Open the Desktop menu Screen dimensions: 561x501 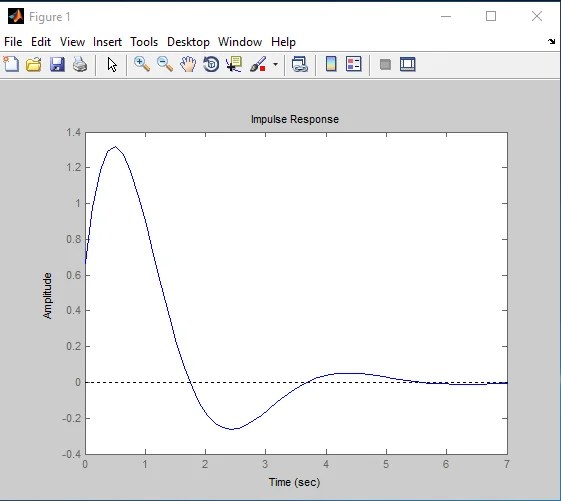tap(188, 42)
